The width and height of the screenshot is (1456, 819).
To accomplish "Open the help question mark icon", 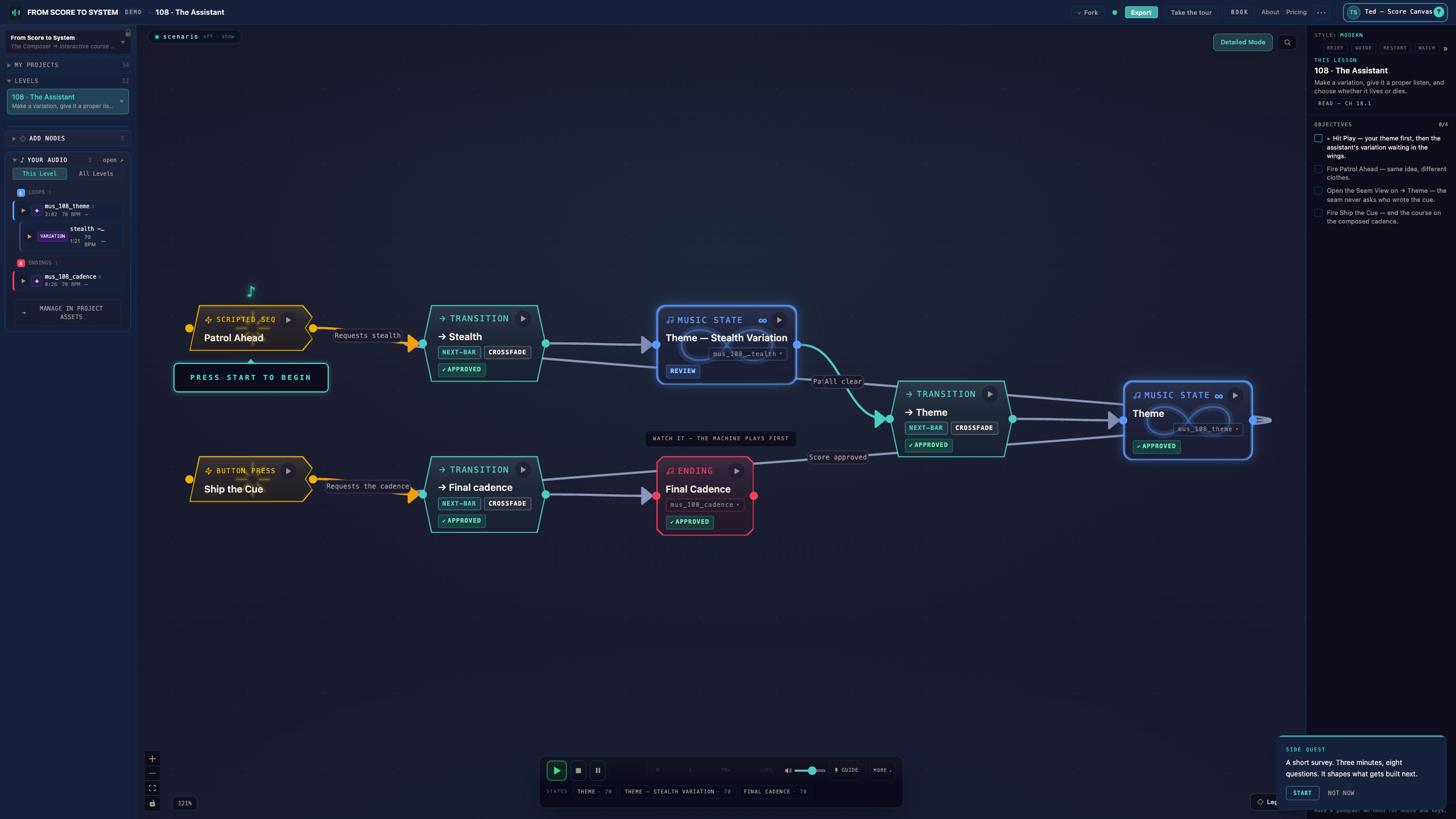I will pyautogui.click(x=1438, y=12).
